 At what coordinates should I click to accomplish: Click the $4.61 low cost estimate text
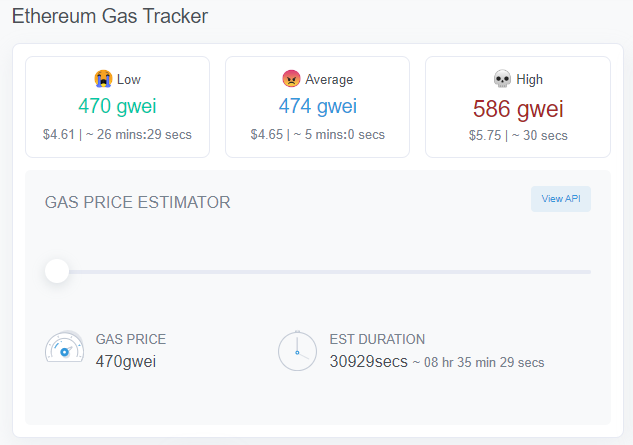[x=59, y=134]
